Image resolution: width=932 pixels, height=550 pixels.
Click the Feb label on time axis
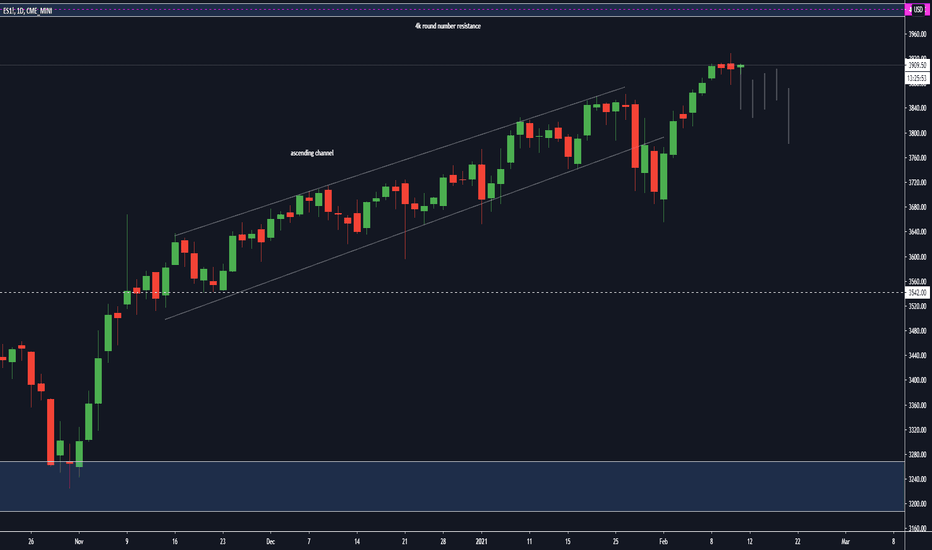[663, 542]
